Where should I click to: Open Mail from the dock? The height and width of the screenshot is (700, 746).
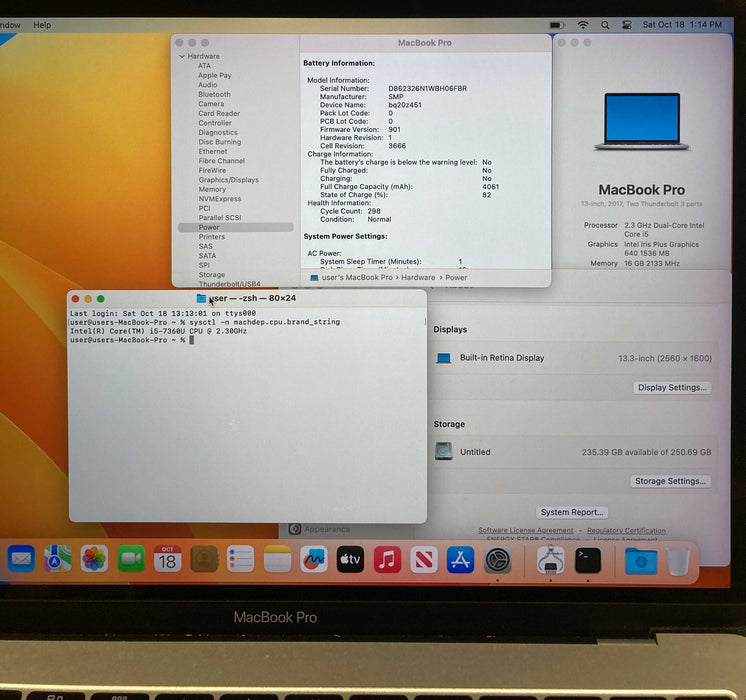pyautogui.click(x=21, y=559)
